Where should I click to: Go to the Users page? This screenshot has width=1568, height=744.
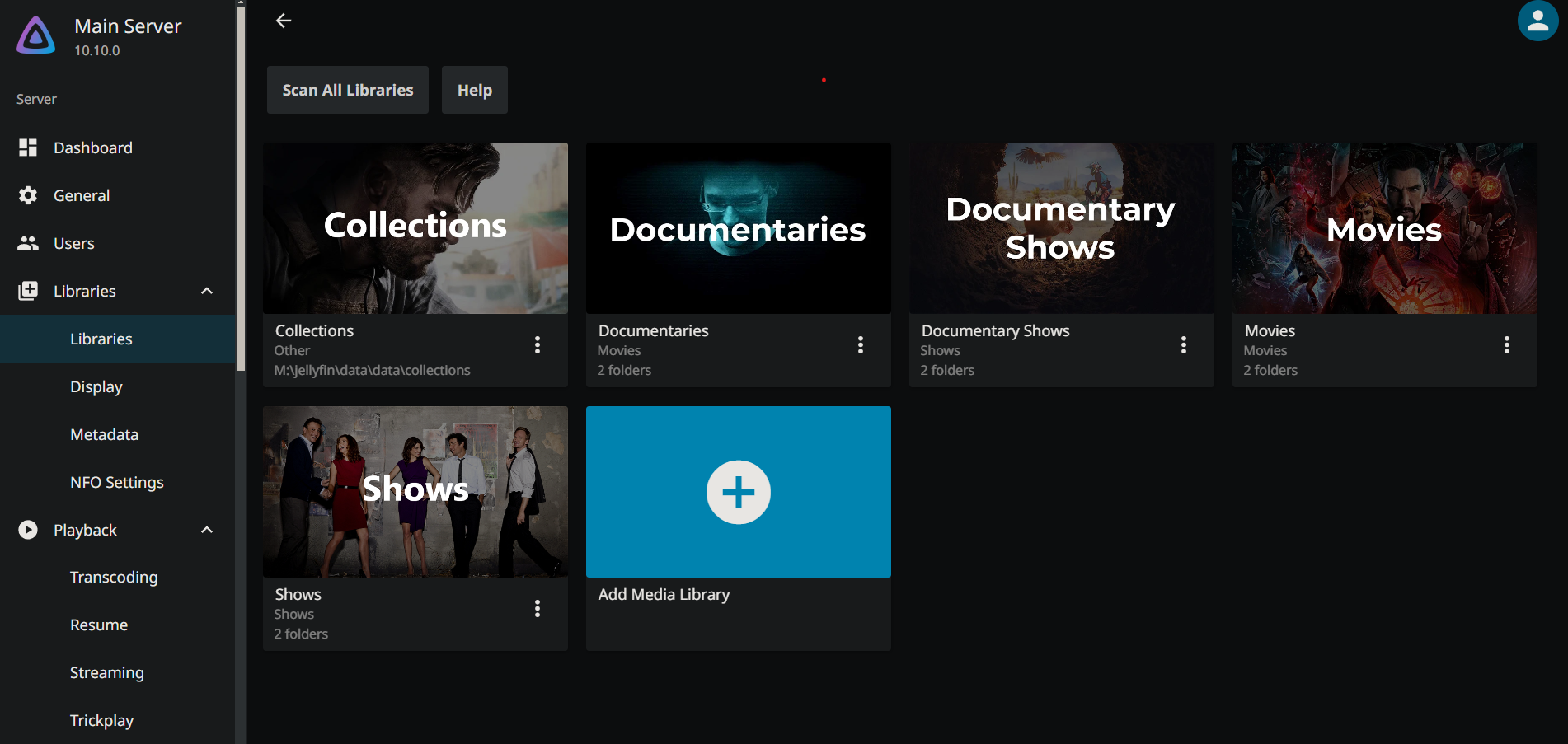click(x=73, y=243)
